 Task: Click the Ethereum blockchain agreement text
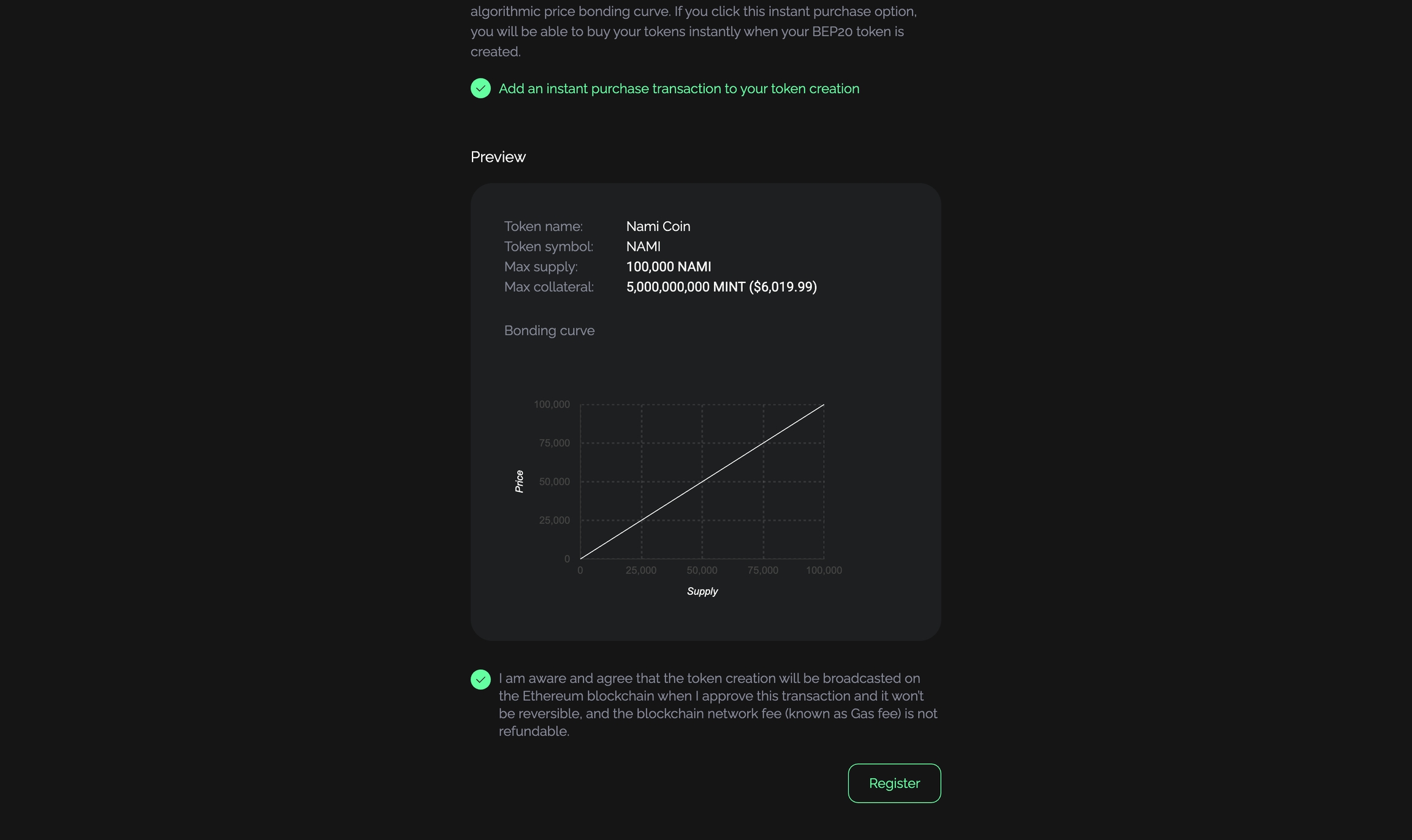717,705
